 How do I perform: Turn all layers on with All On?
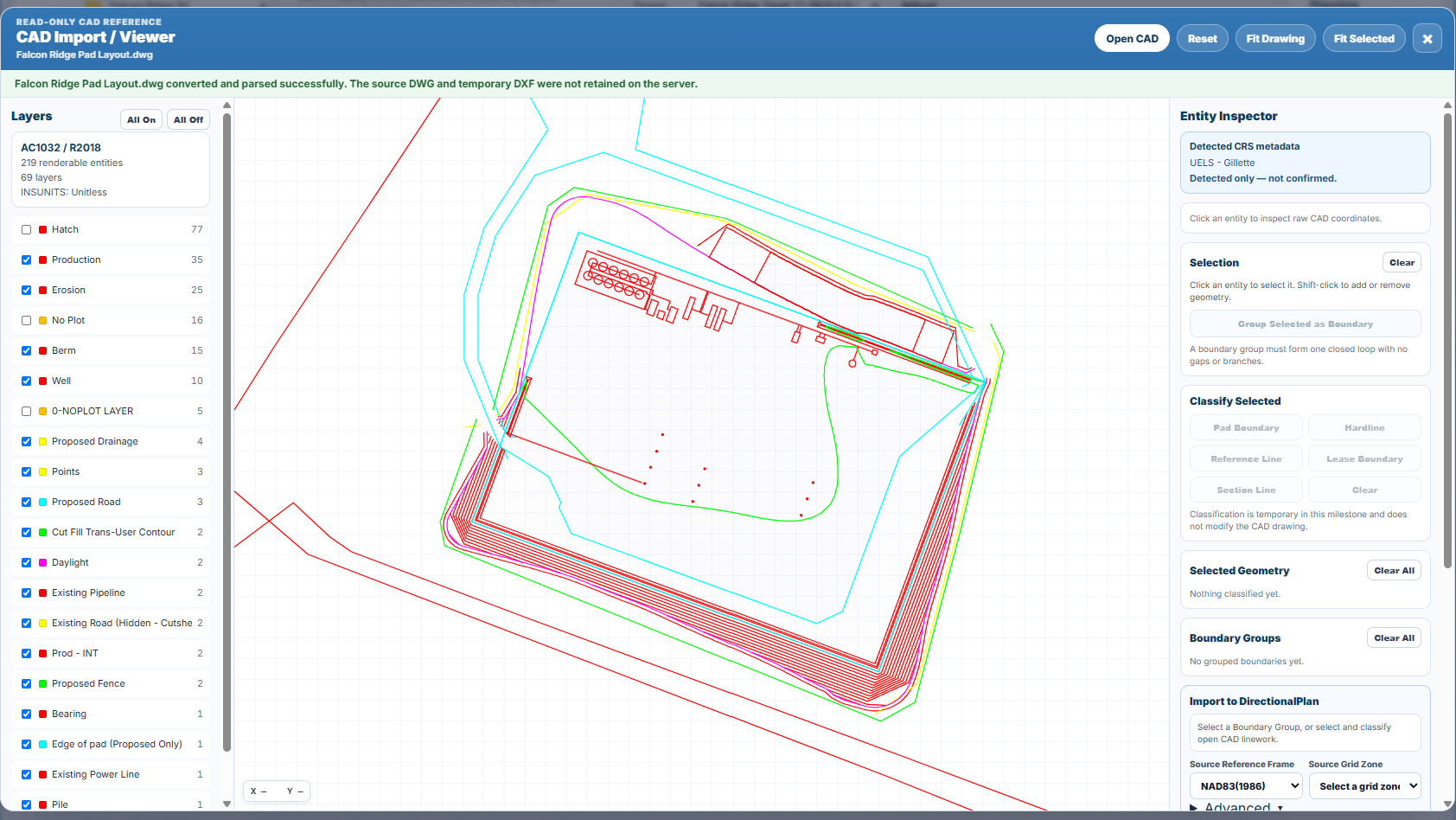[x=141, y=119]
